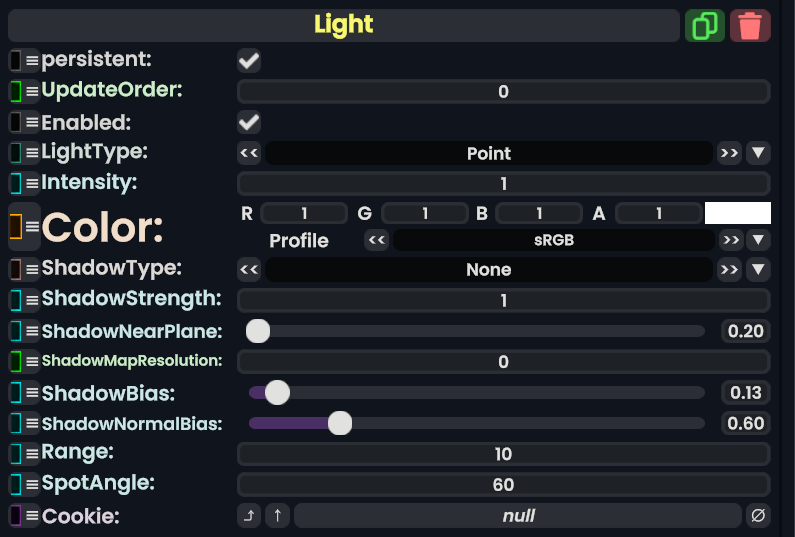This screenshot has width=795, height=537.
Task: Switch LightType to next value
Action: tap(729, 153)
